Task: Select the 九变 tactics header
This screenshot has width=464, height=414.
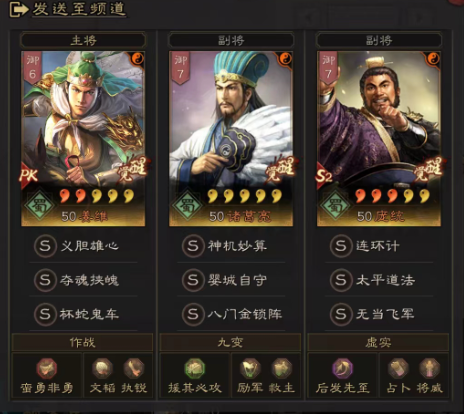Action: tap(230, 342)
